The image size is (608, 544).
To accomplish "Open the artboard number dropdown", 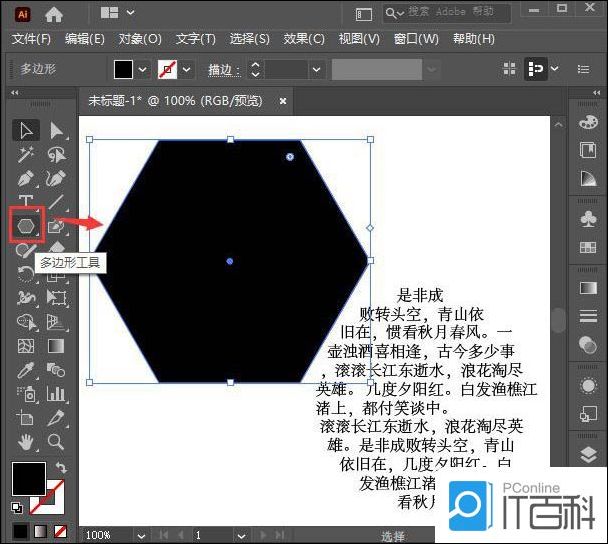I will click(x=241, y=536).
